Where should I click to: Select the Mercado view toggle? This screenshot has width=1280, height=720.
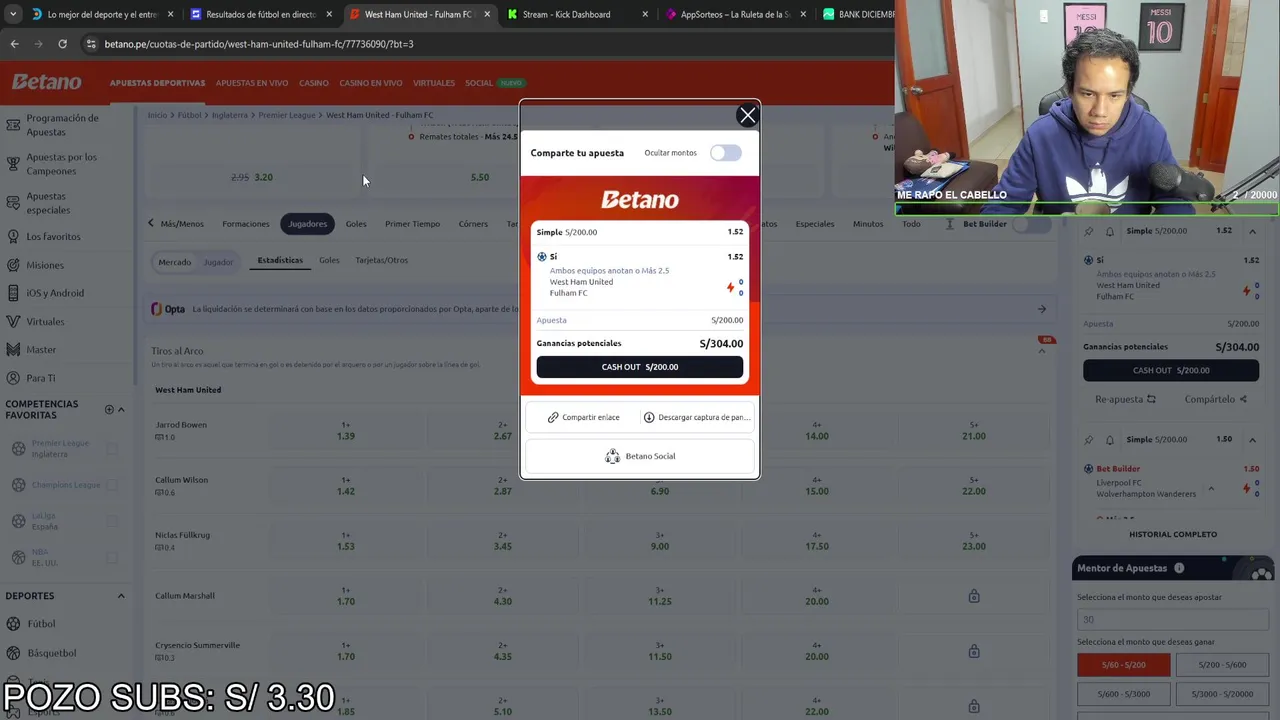point(174,262)
